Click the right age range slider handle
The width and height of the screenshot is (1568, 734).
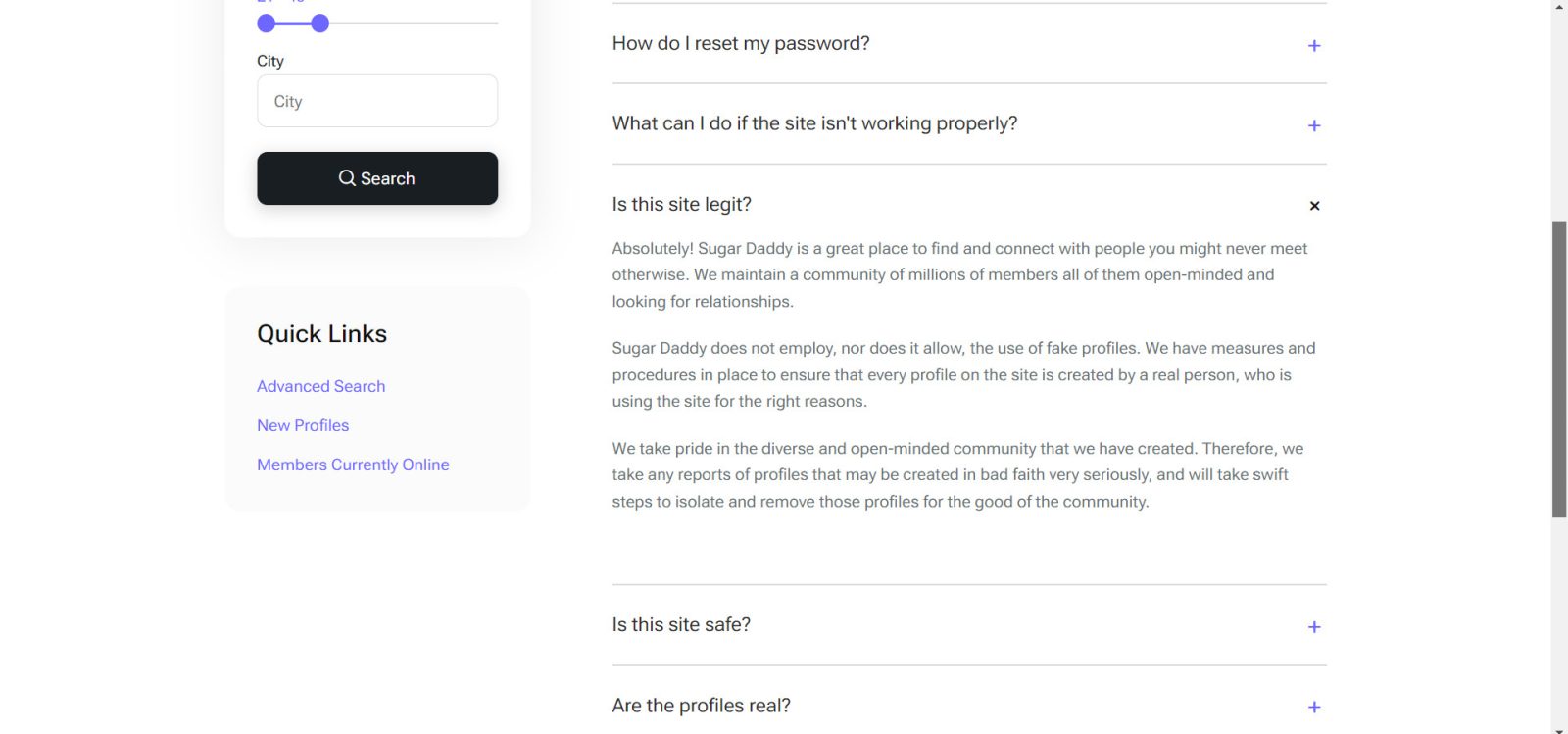tap(320, 24)
